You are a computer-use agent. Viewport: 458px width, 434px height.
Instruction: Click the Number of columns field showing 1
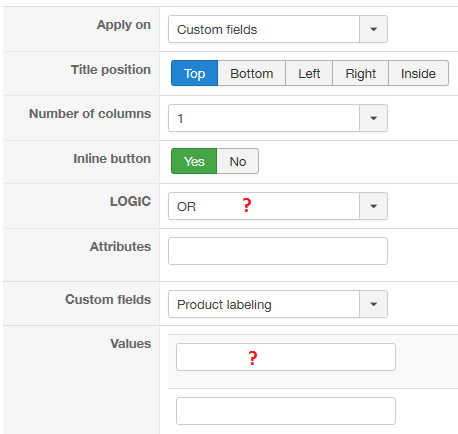tap(264, 118)
